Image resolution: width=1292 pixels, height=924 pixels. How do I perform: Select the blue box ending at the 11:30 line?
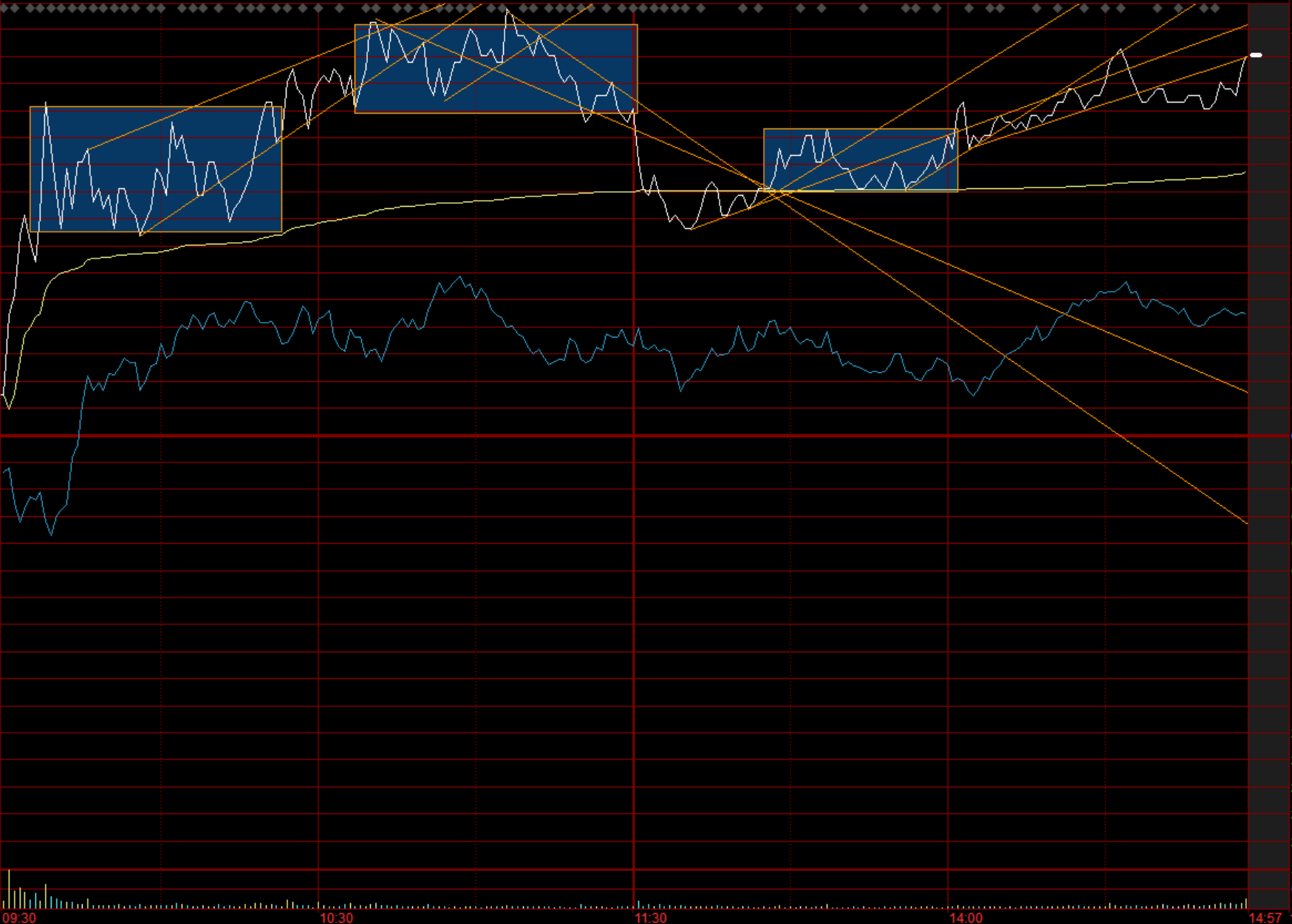pyautogui.click(x=496, y=69)
